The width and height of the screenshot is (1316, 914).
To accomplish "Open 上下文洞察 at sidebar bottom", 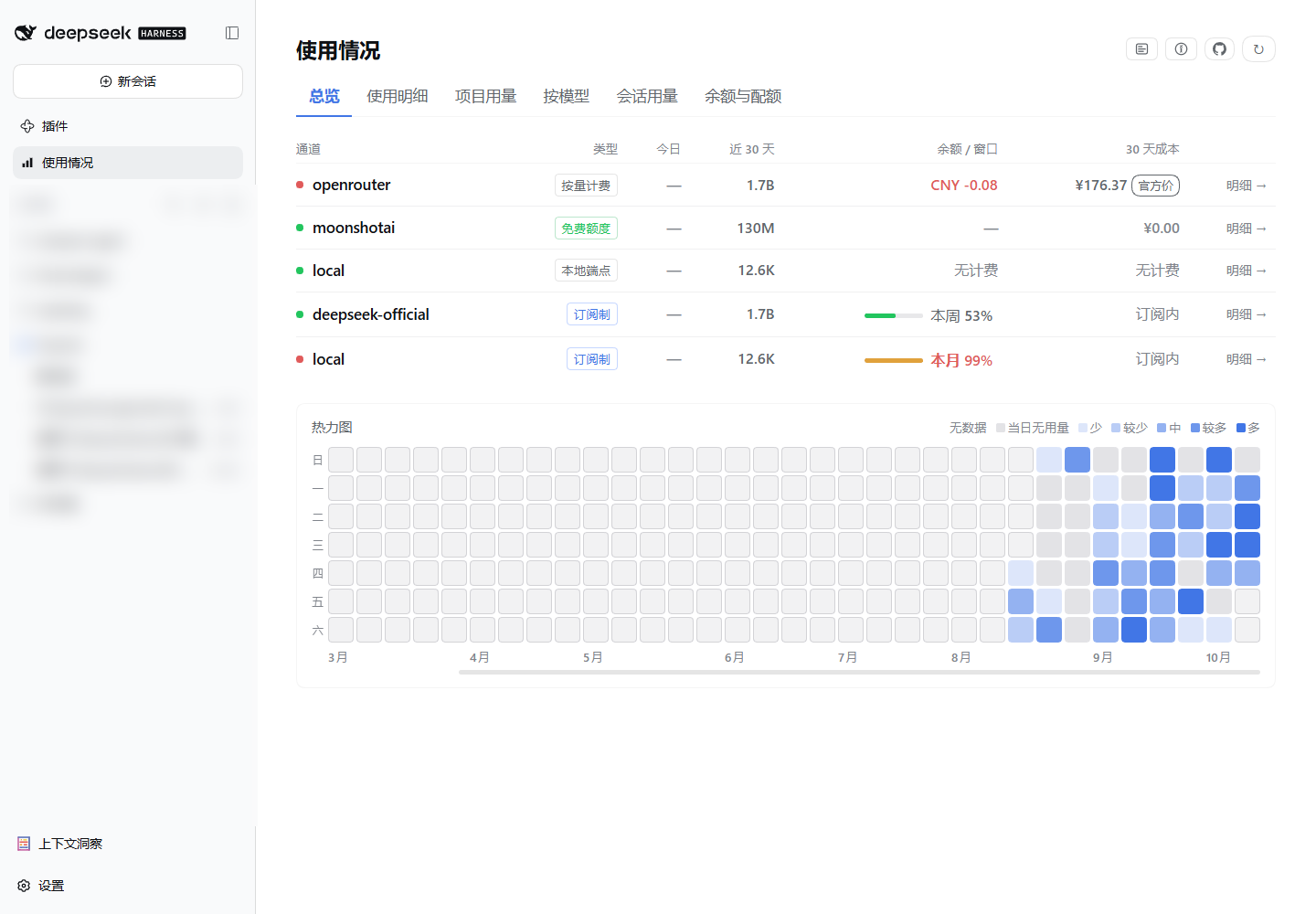I will (x=60, y=844).
